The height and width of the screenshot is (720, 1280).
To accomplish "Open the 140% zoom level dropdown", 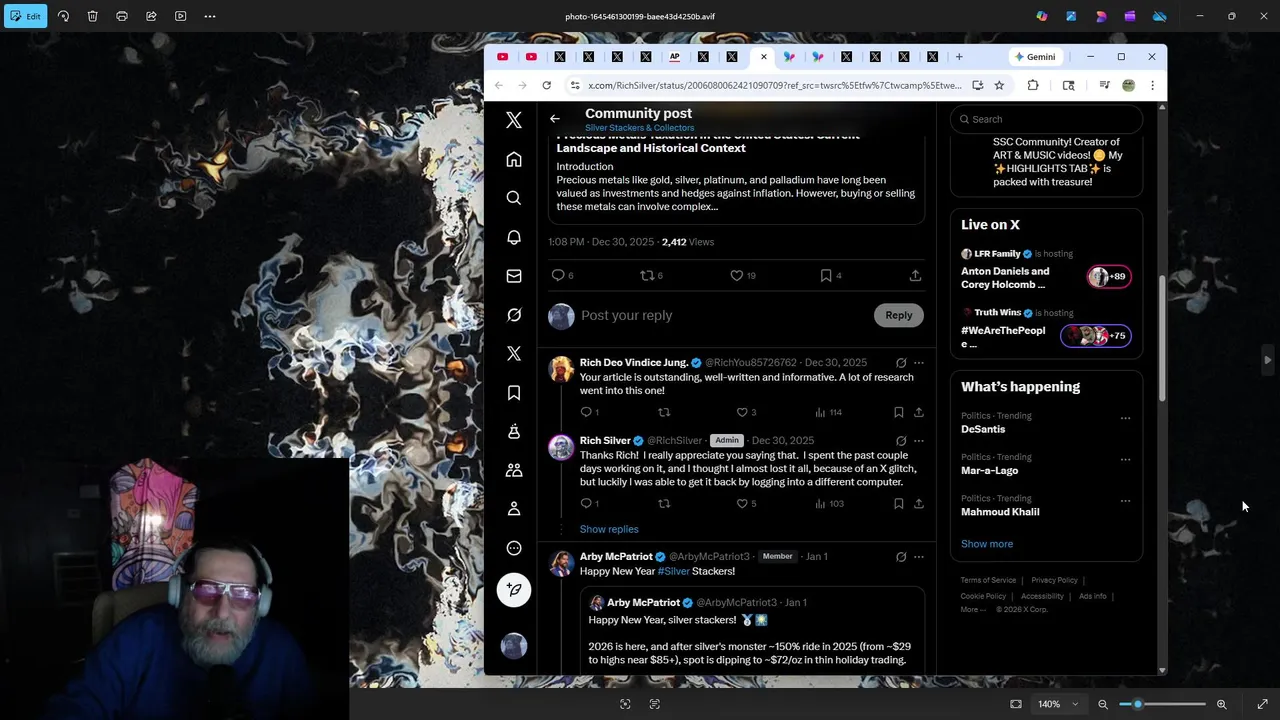I will pyautogui.click(x=1057, y=704).
